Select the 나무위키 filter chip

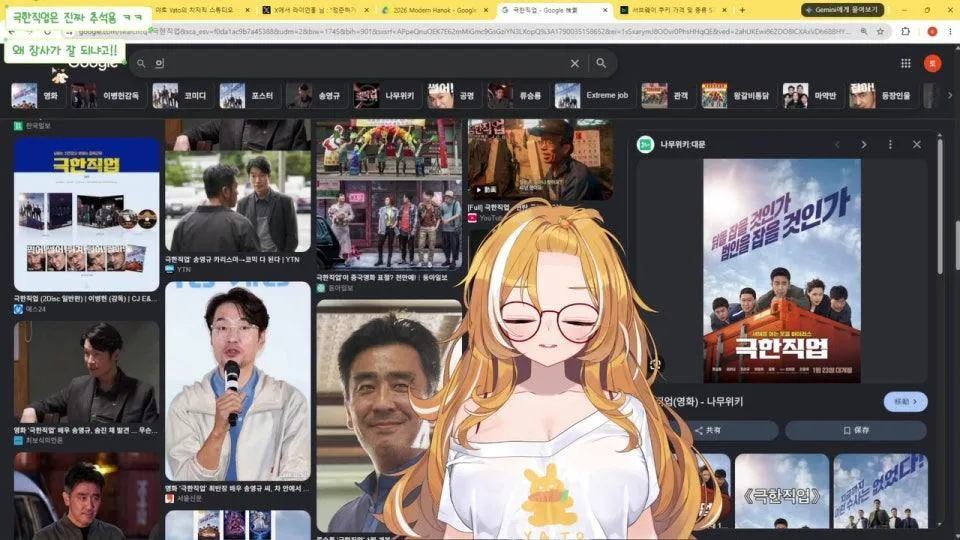386,96
